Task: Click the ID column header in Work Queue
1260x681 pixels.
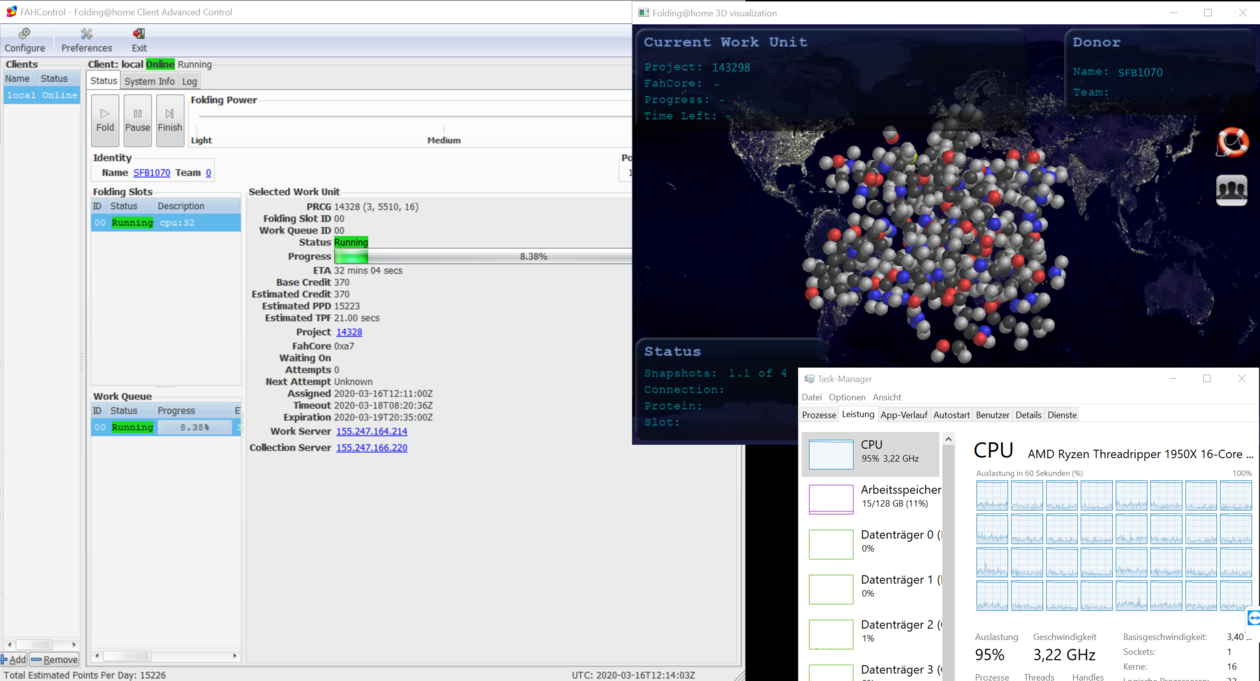Action: [97, 411]
